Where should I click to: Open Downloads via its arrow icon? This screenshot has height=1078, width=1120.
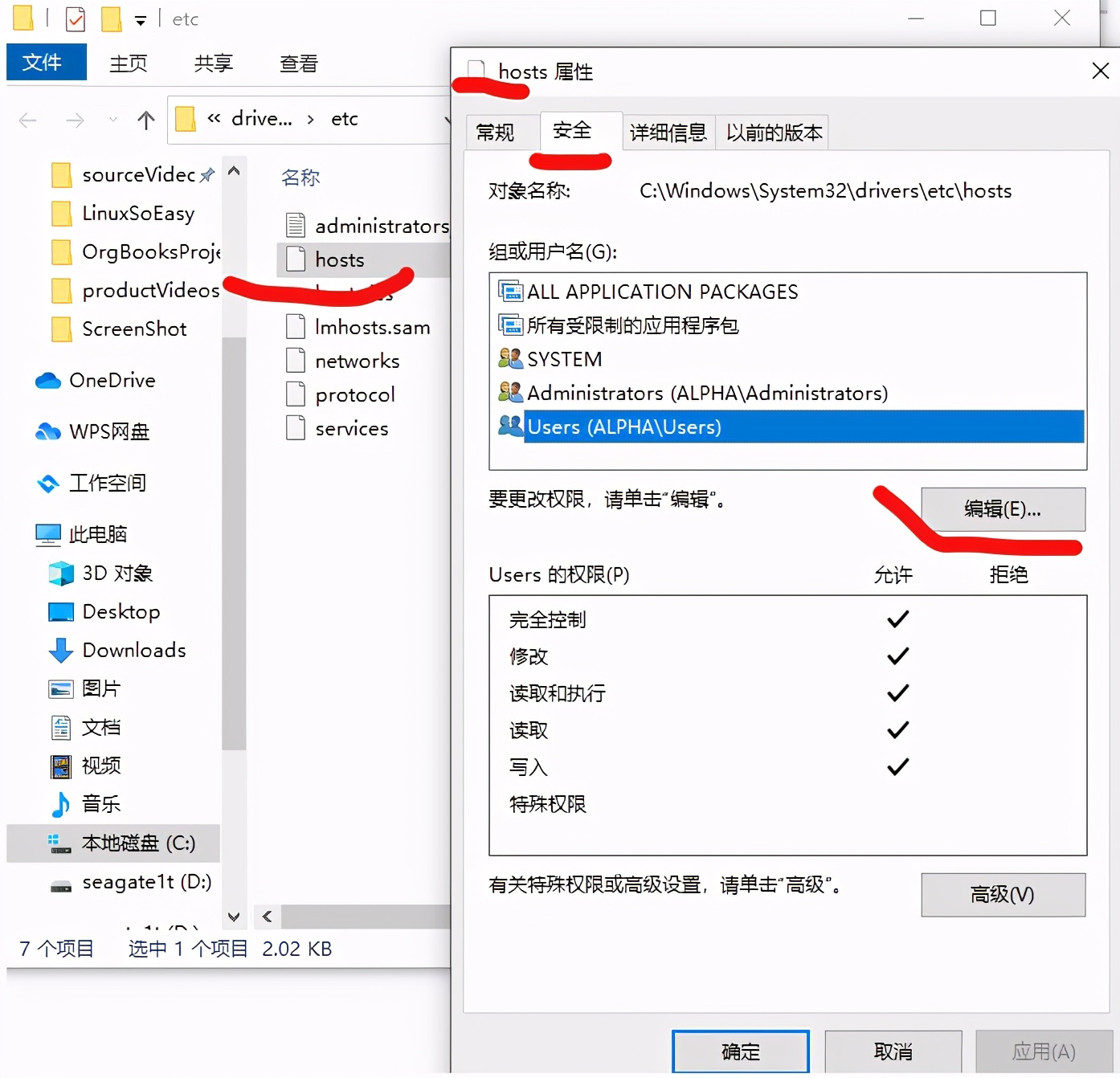[x=61, y=651]
